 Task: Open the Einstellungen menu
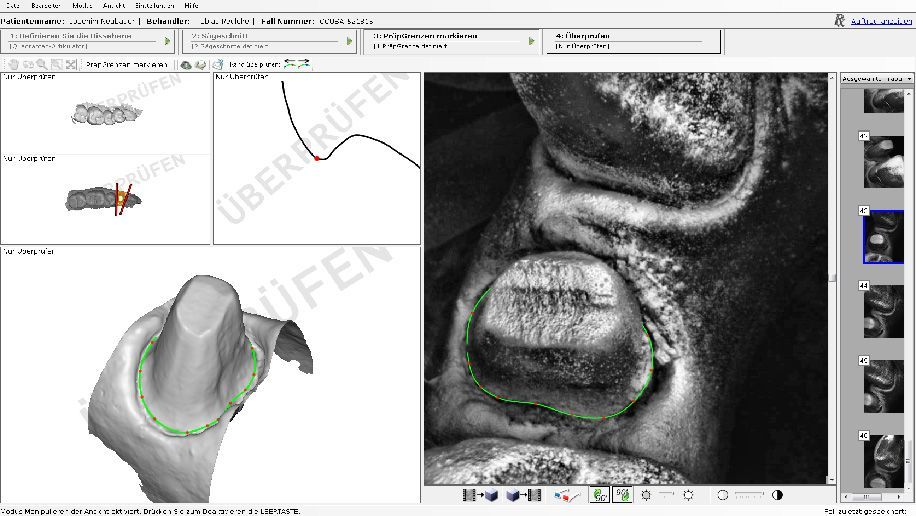tap(155, 5)
